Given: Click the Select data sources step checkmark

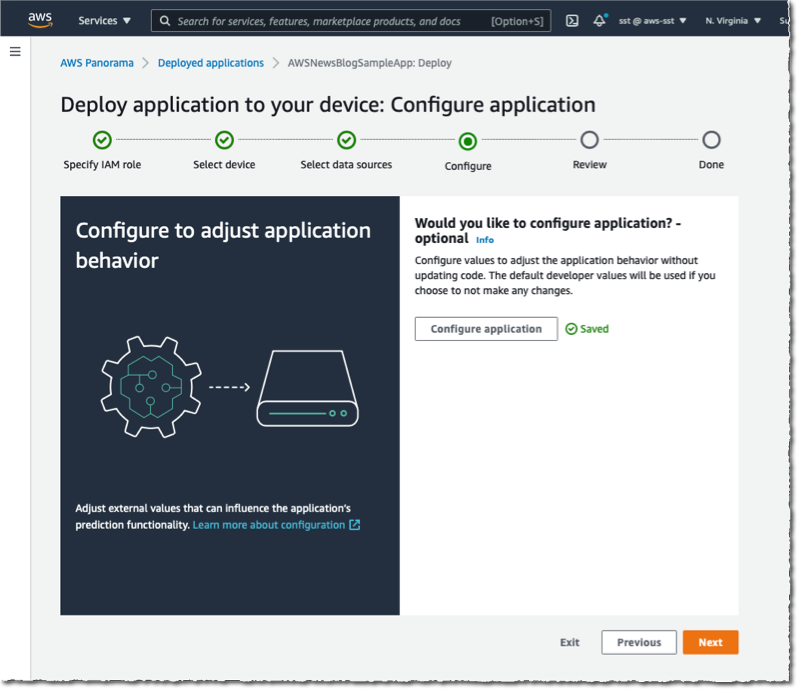Looking at the screenshot, I should coord(347,139).
